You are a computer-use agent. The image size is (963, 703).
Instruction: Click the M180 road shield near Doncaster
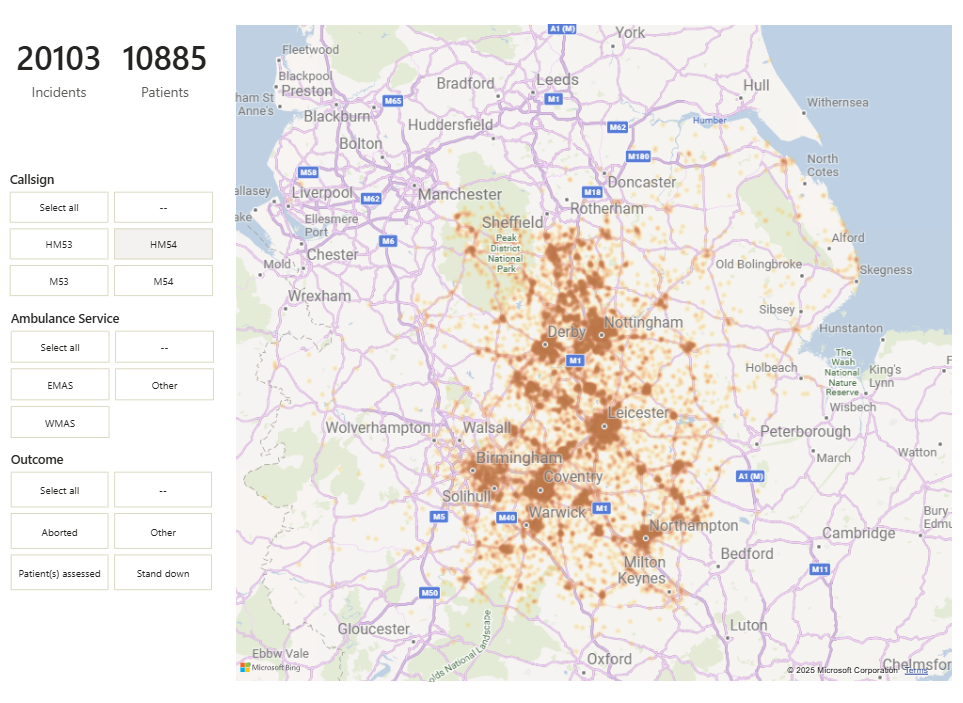tap(638, 157)
